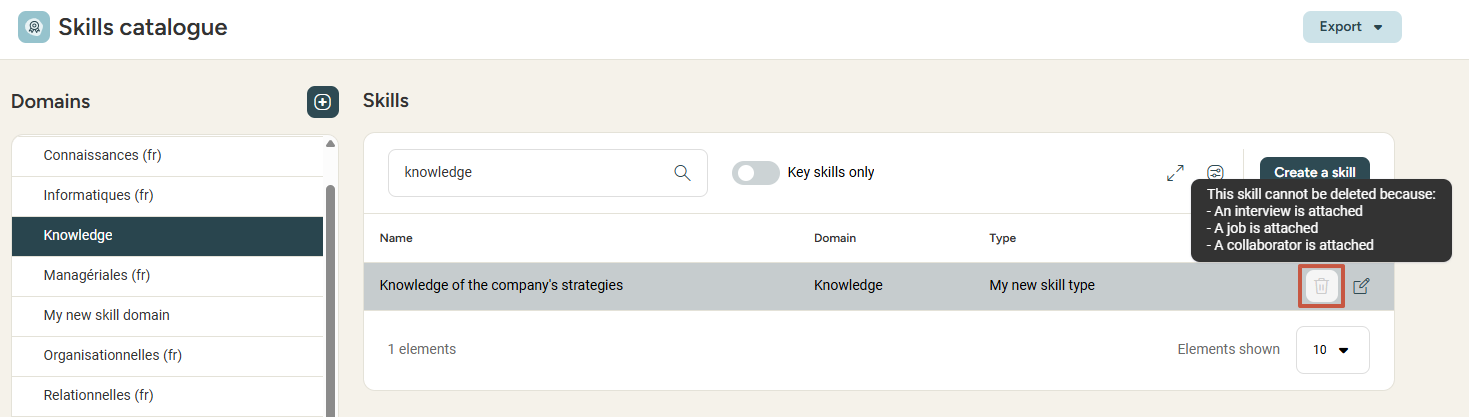1469x417 pixels.
Task: Click the disabled delete trash icon
Action: (x=1321, y=286)
